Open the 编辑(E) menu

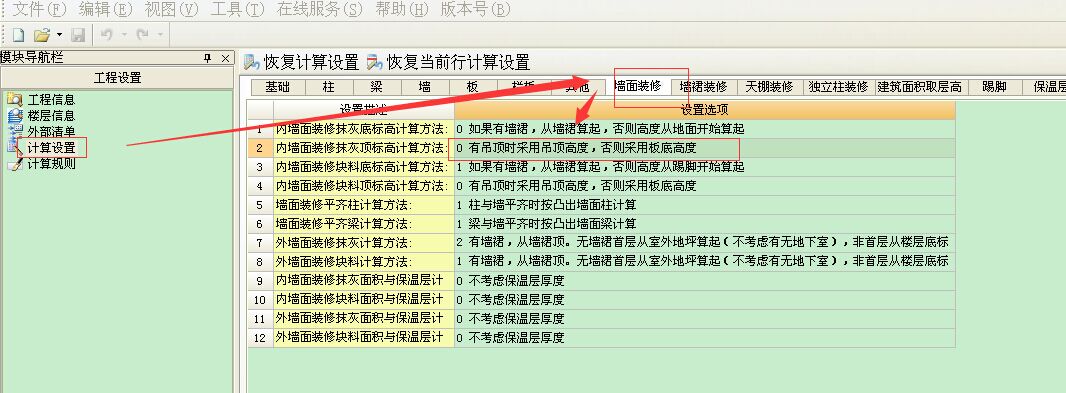pyautogui.click(x=106, y=10)
